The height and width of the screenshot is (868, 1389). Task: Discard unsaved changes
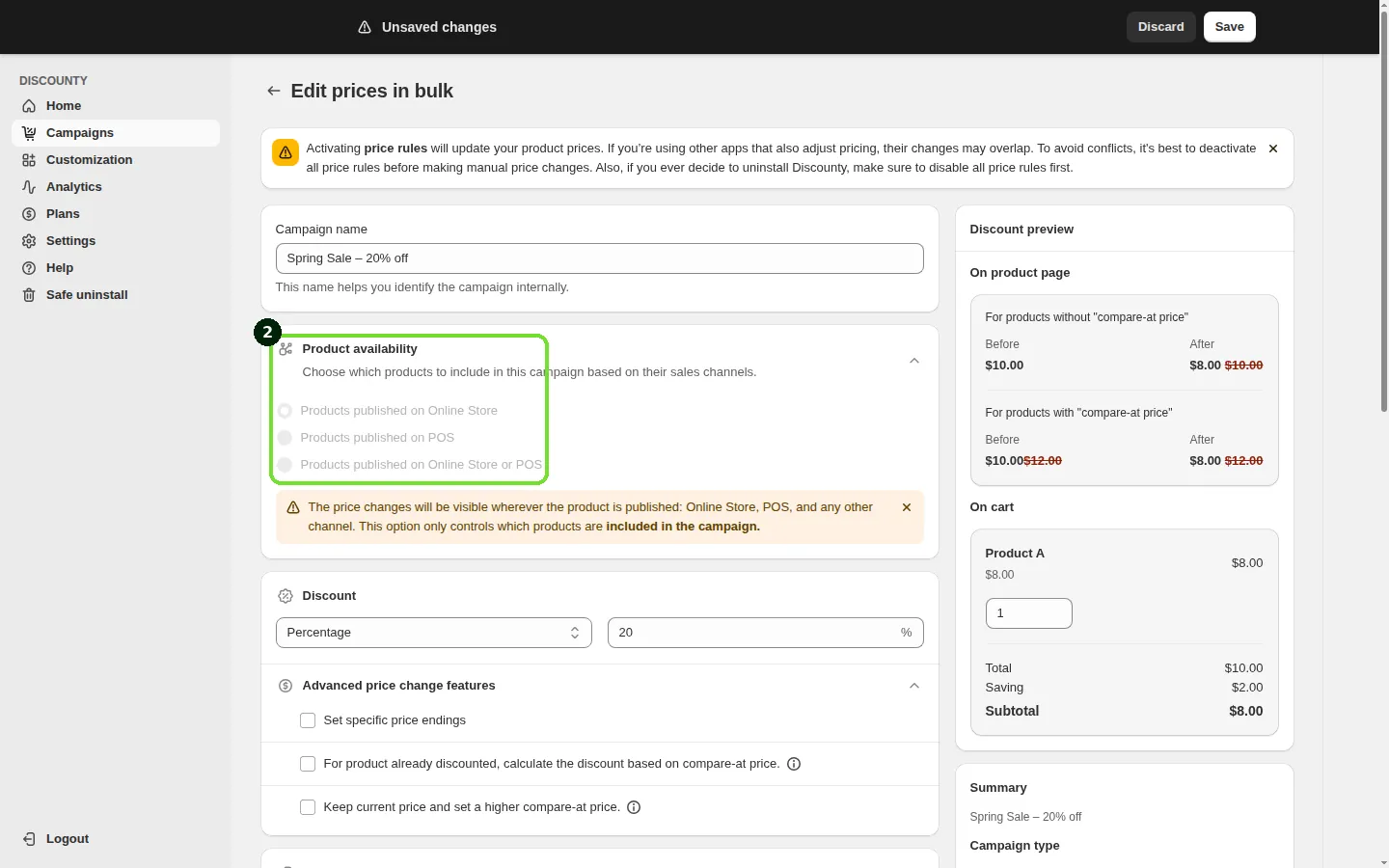[1161, 27]
